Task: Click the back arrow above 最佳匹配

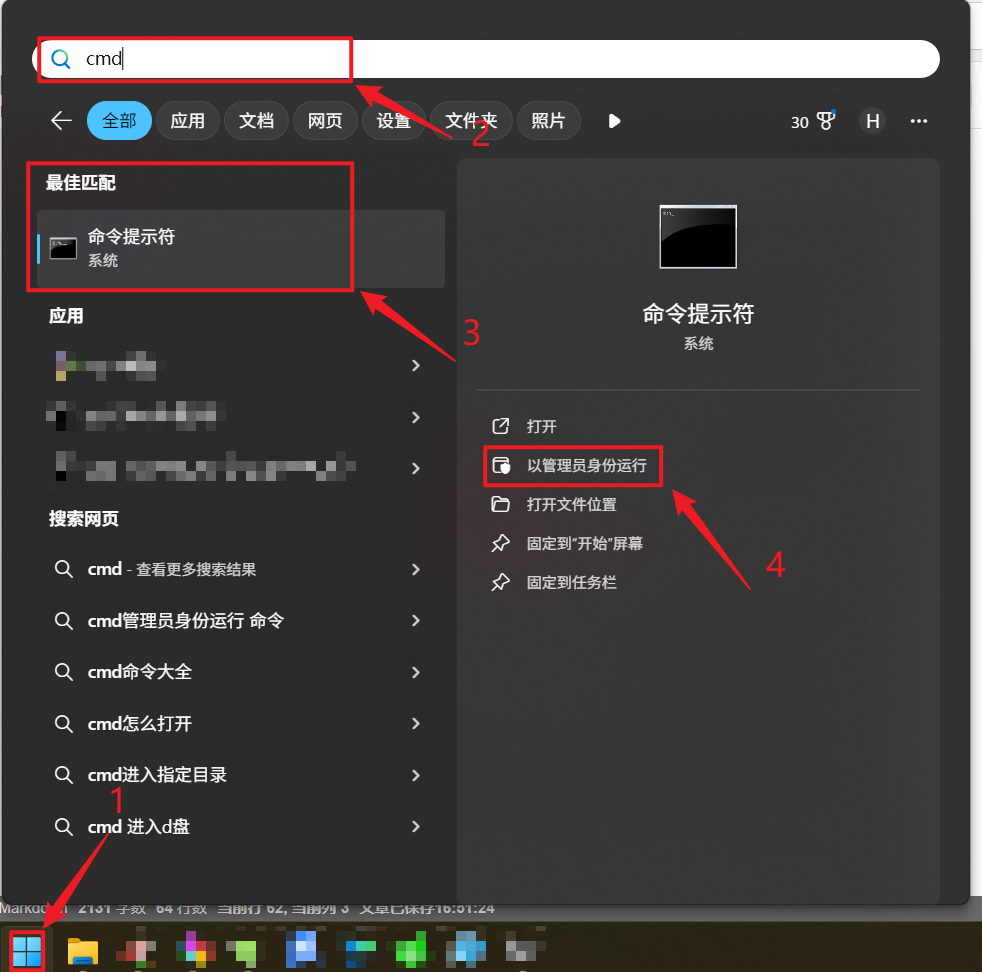Action: (61, 120)
